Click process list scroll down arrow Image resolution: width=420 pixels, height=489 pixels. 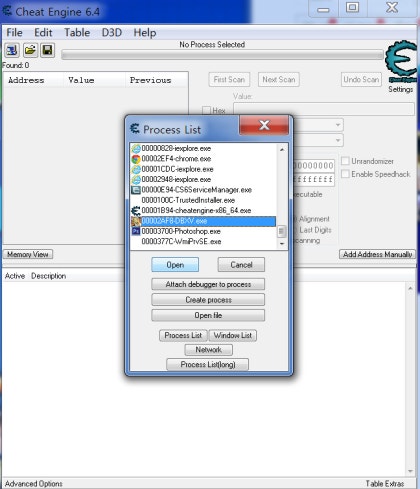[x=282, y=244]
